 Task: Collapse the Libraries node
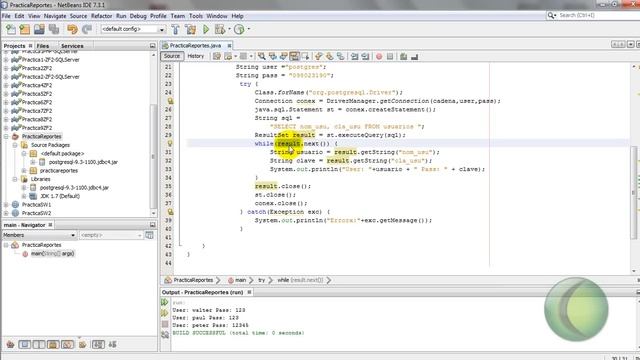[15, 179]
